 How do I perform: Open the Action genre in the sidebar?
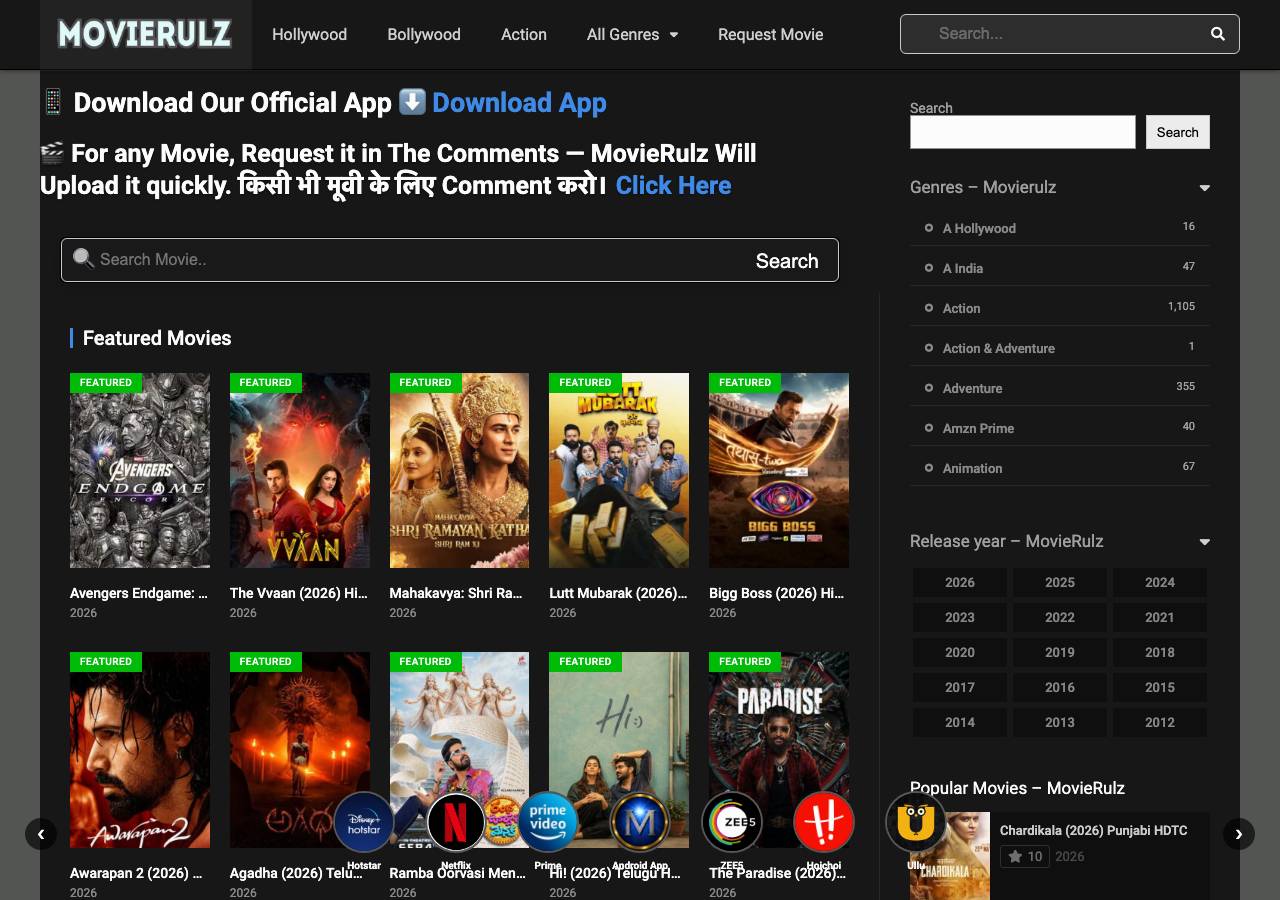click(x=961, y=308)
